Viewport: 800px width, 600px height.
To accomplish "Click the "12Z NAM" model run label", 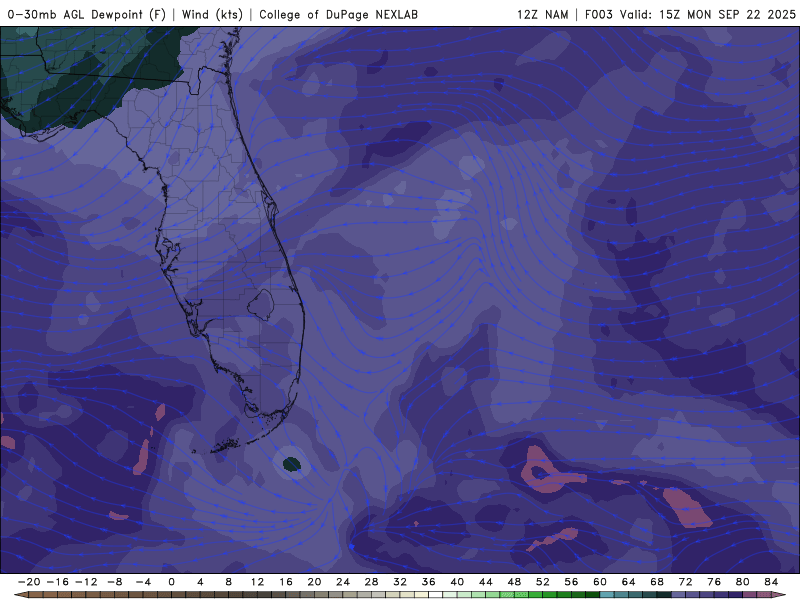I will point(543,14).
